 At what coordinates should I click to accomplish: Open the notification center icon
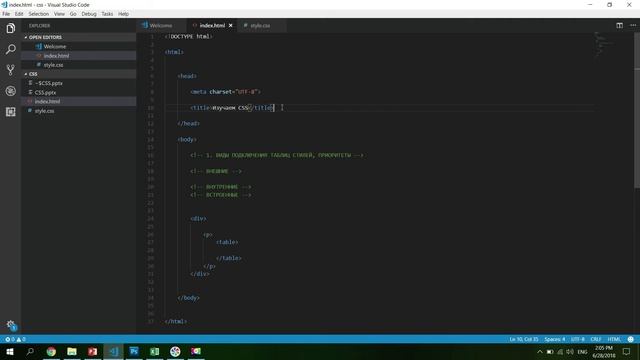tap(626, 351)
